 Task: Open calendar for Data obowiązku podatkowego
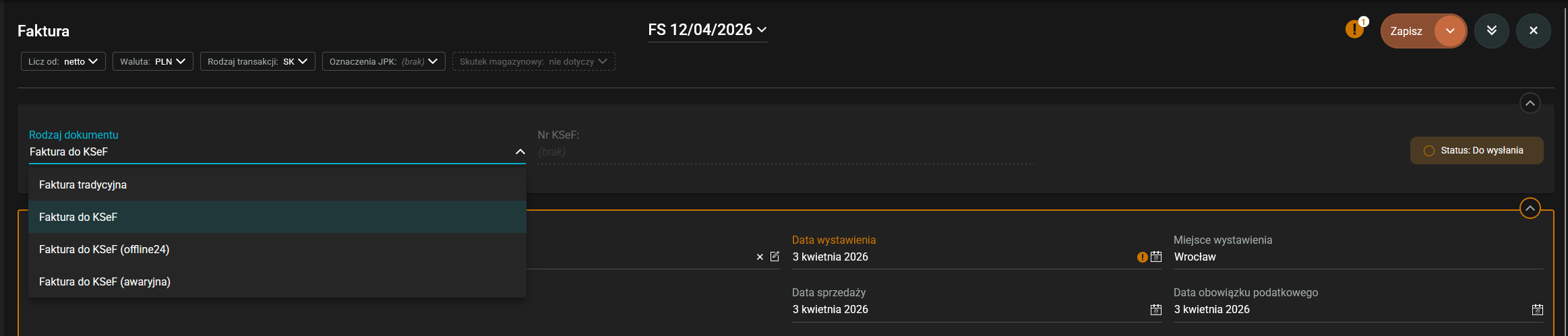[x=1537, y=309]
